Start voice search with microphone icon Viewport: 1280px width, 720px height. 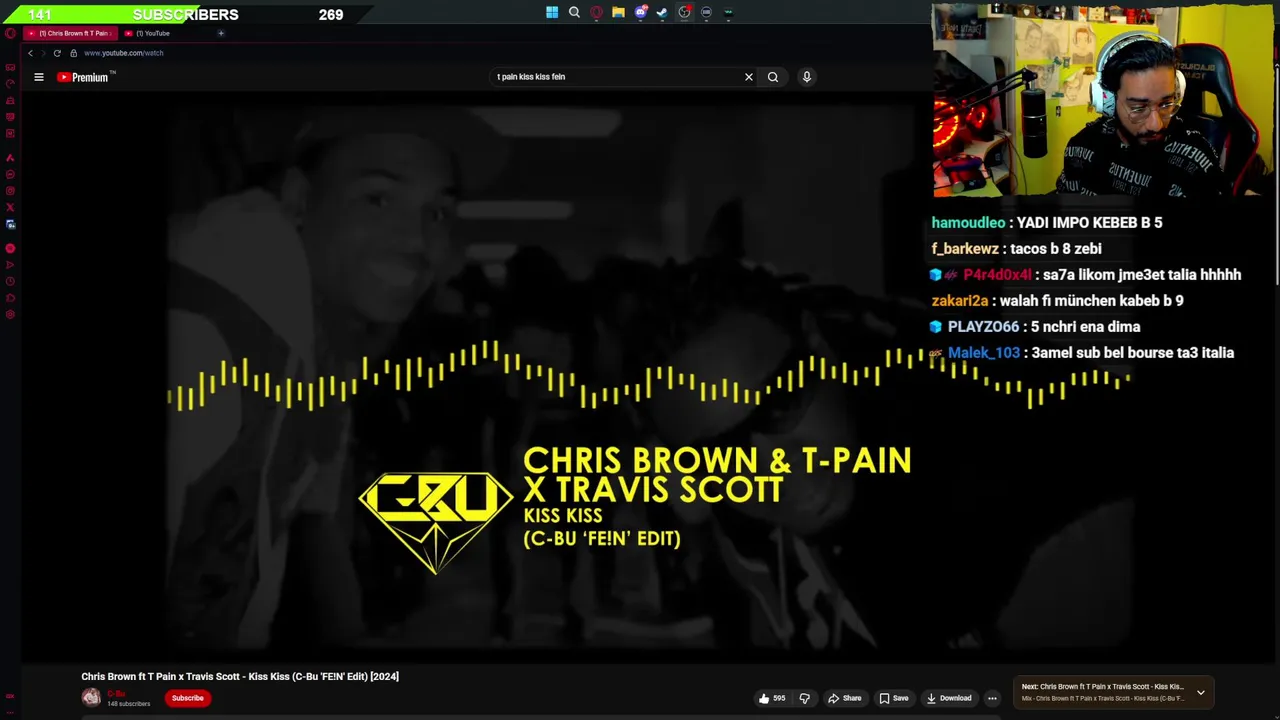tap(807, 77)
